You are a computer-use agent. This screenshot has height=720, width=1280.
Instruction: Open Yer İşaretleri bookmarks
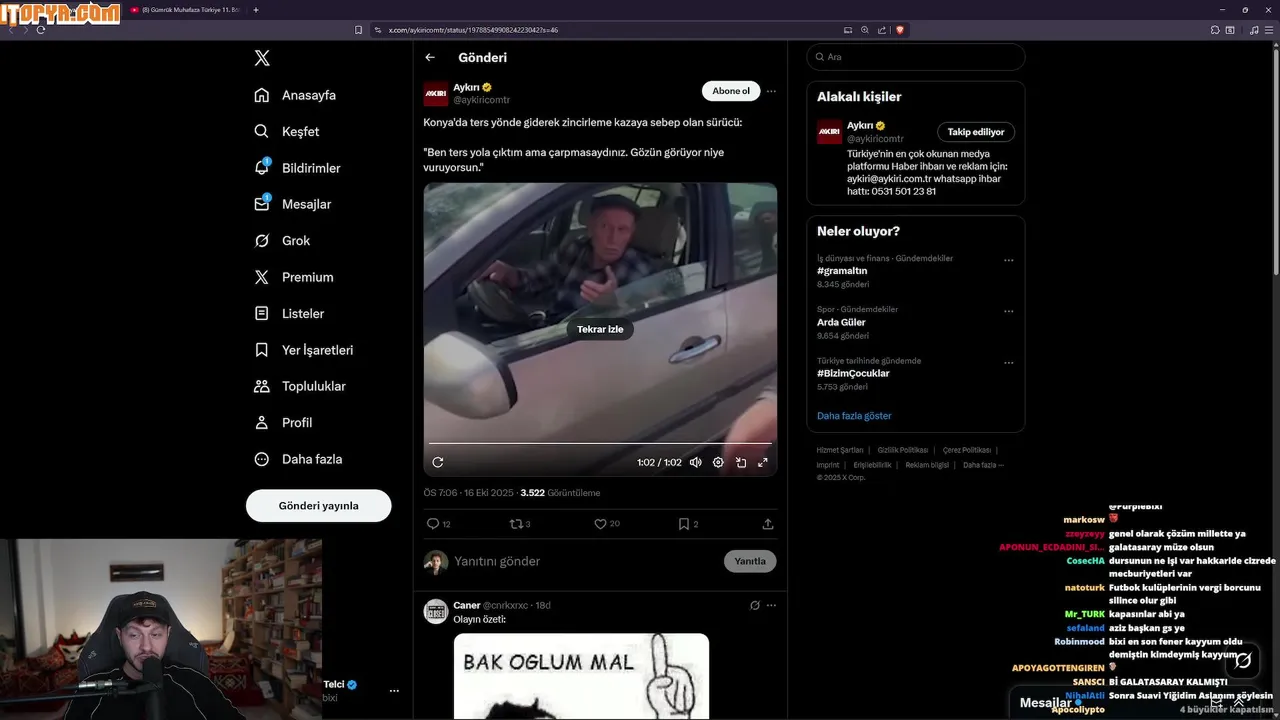pos(304,350)
